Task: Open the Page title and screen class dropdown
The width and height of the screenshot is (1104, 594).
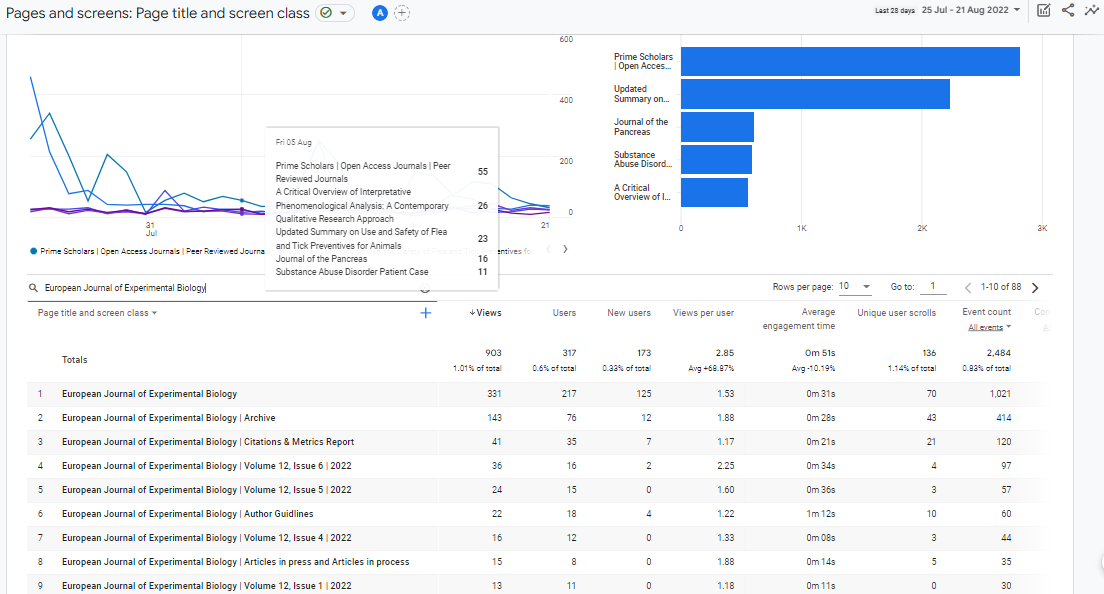Action: (x=98, y=313)
